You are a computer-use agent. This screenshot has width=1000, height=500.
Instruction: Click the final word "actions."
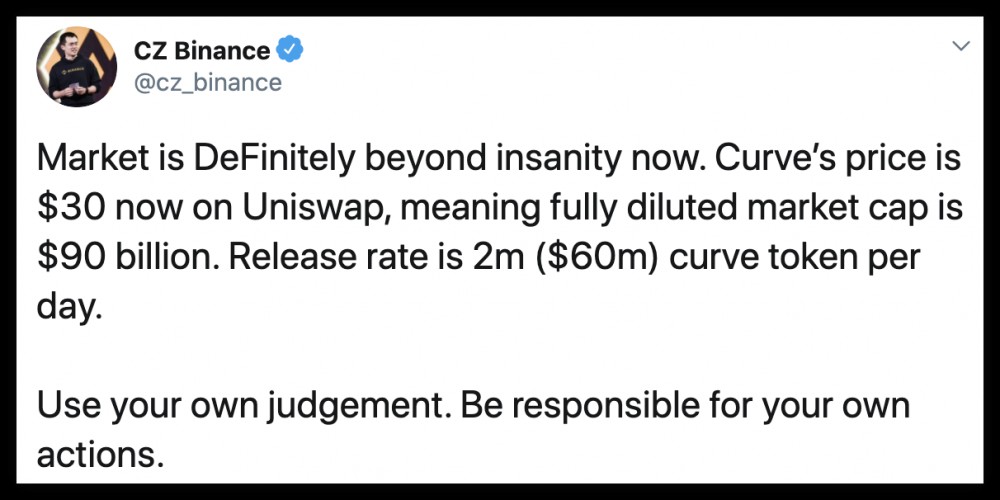click(100, 456)
